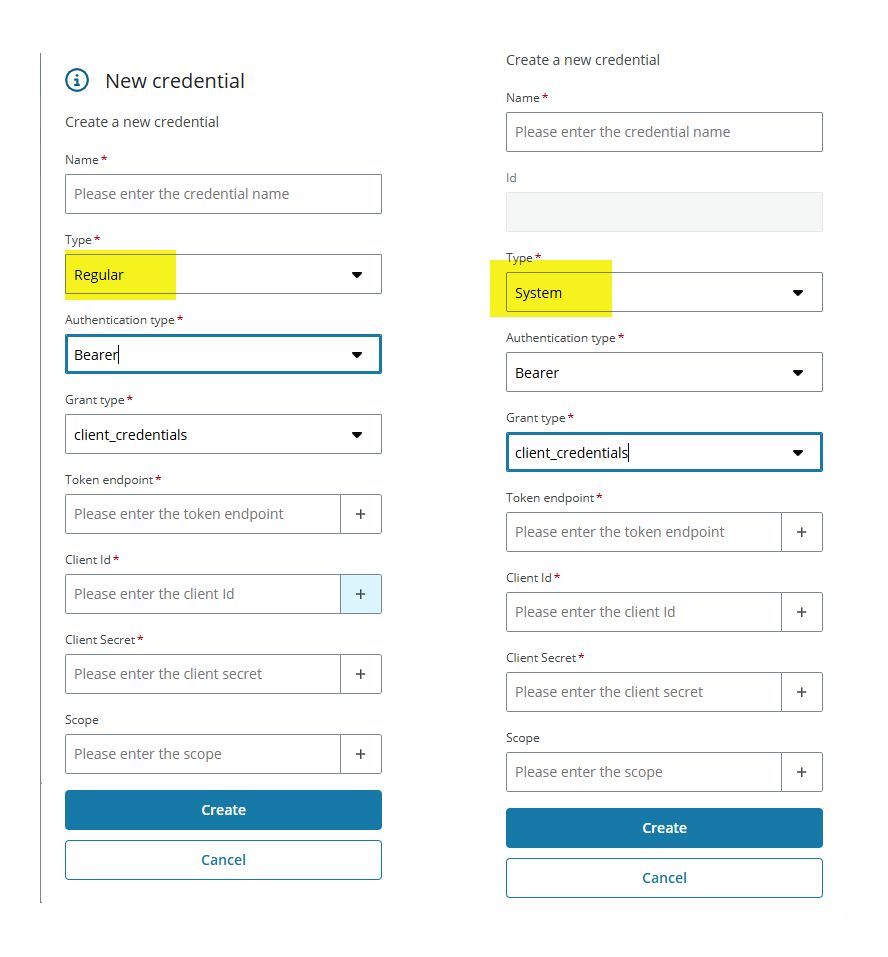Click highlighted plus button beside Client Id in Regular form
888x957 pixels.
[x=361, y=594]
